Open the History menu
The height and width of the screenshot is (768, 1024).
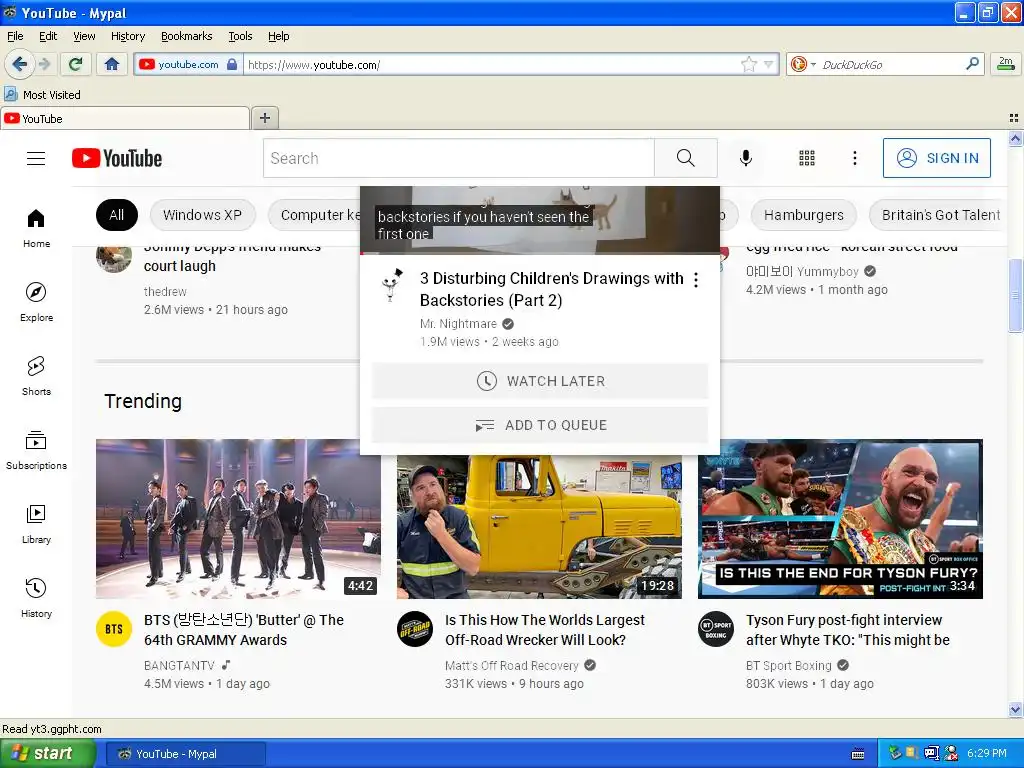(x=128, y=36)
